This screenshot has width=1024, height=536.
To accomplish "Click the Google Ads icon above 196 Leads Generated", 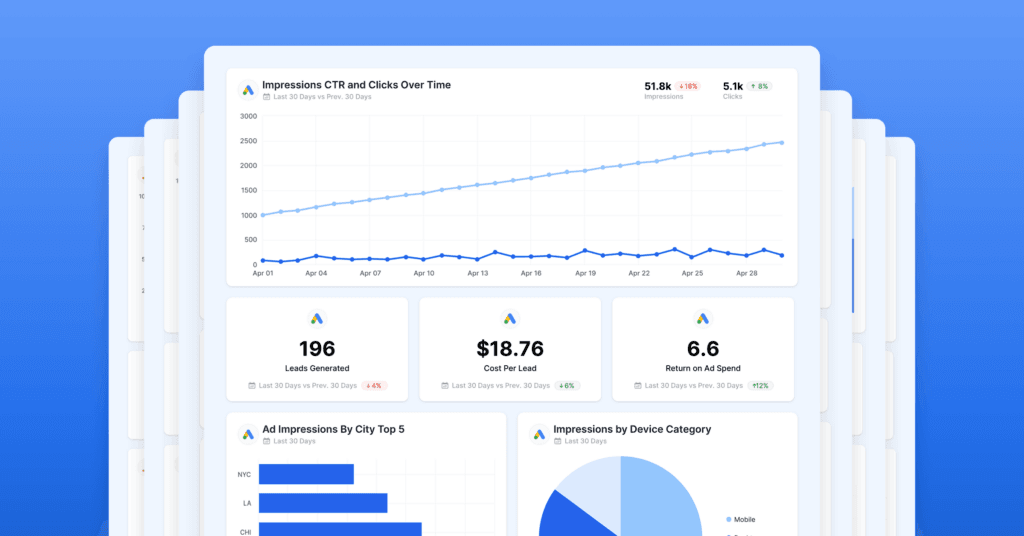I will (317, 319).
